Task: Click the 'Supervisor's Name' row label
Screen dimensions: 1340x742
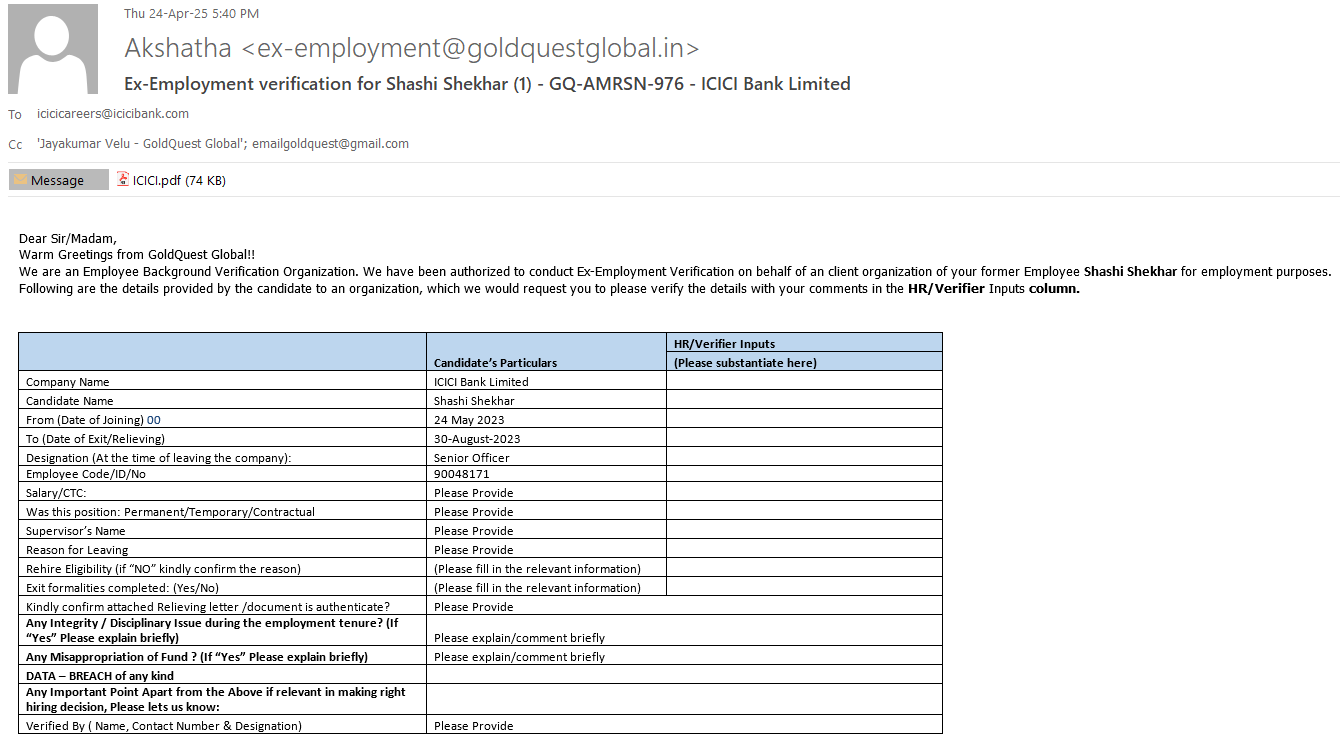Action: pyautogui.click(x=76, y=531)
